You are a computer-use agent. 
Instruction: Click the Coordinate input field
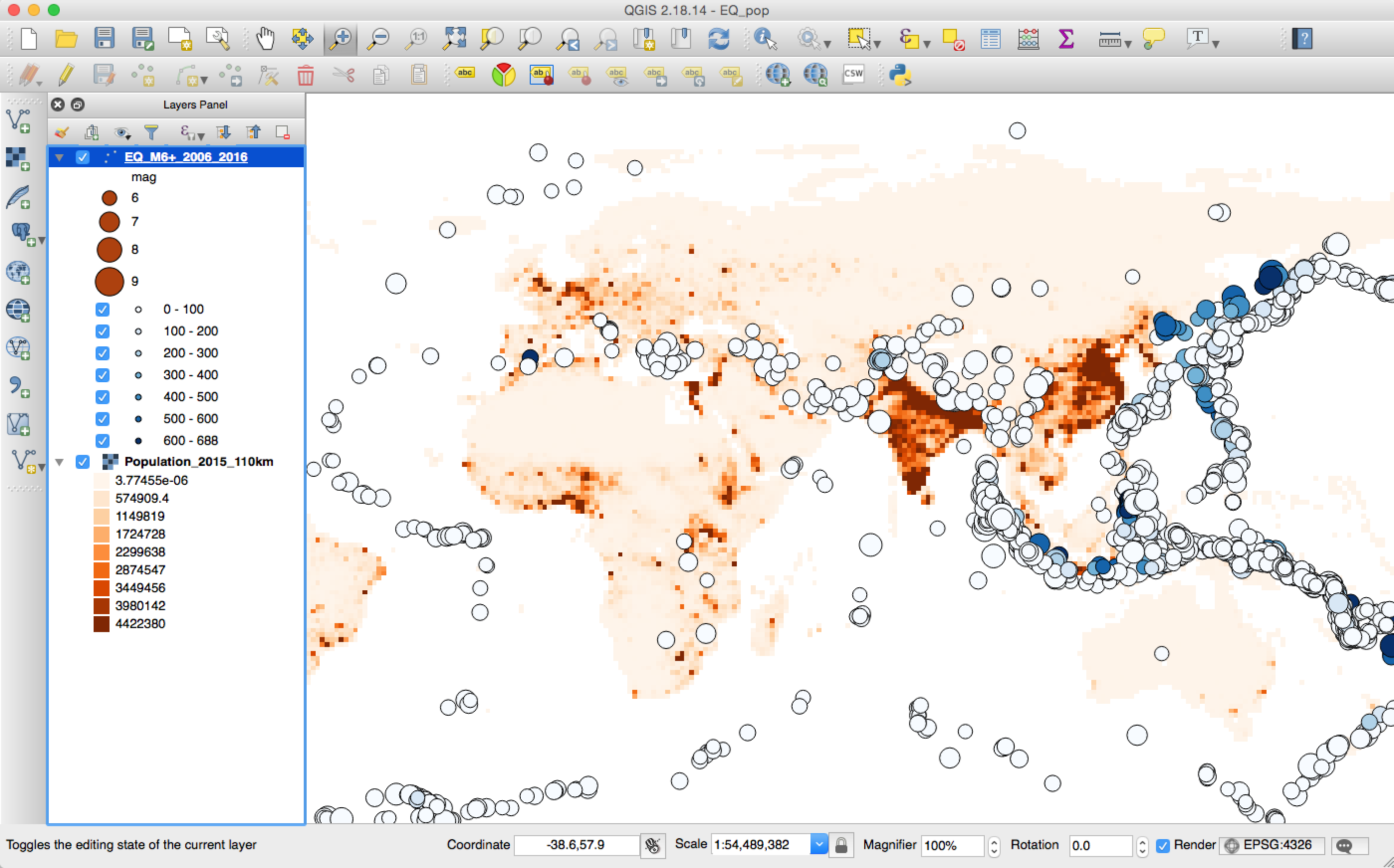point(576,845)
